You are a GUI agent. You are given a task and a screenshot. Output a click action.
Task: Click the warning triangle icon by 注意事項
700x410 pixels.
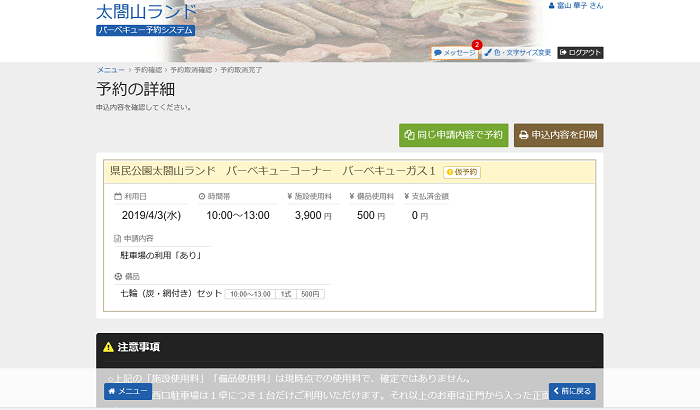(108, 347)
